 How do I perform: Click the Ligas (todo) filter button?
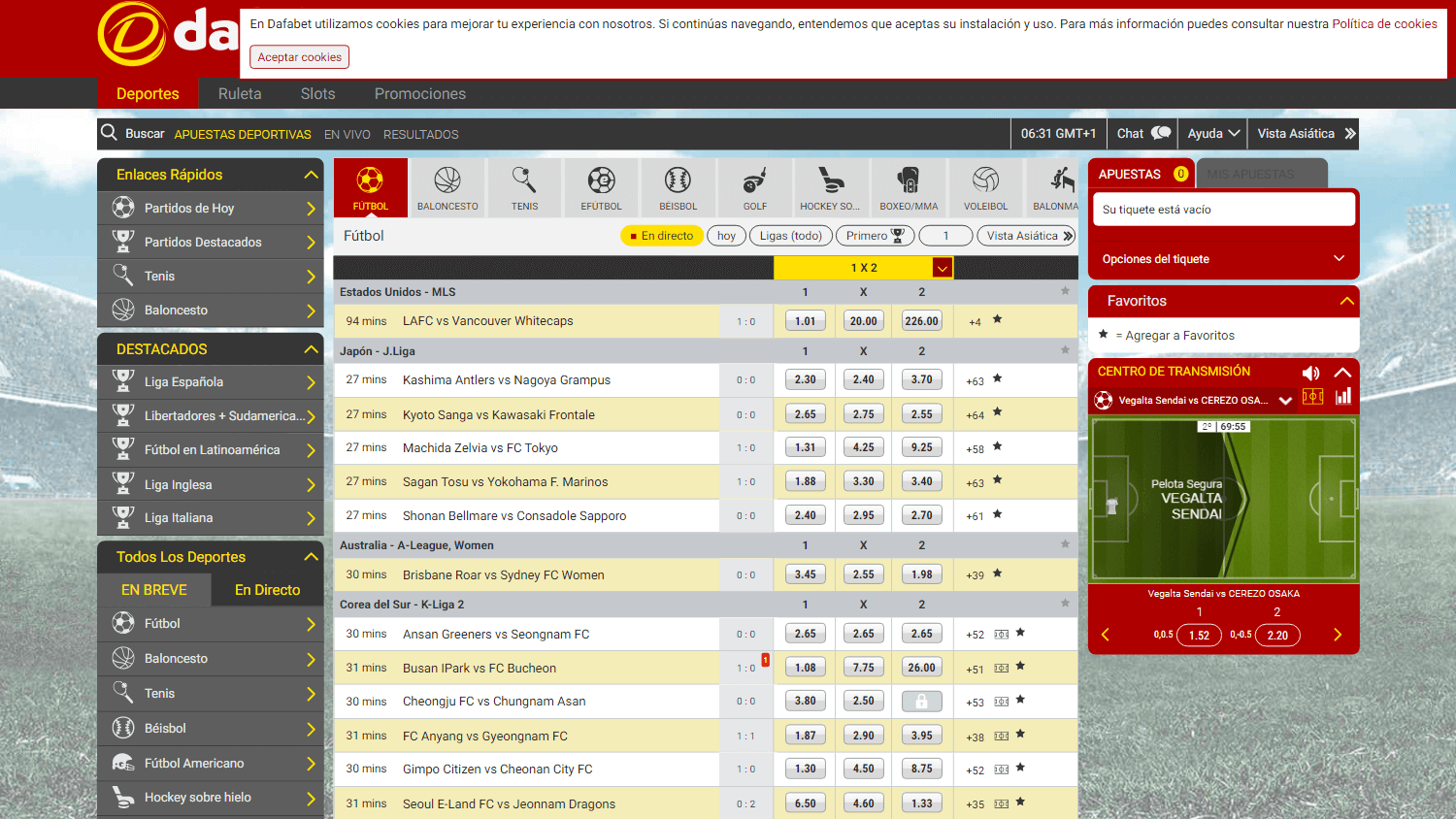point(790,236)
